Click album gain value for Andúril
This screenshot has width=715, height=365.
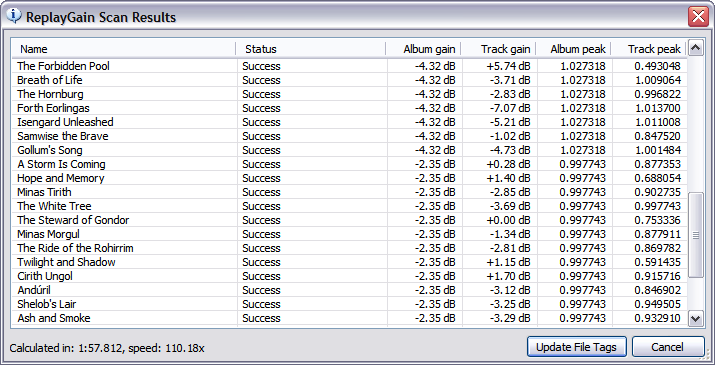(435, 290)
